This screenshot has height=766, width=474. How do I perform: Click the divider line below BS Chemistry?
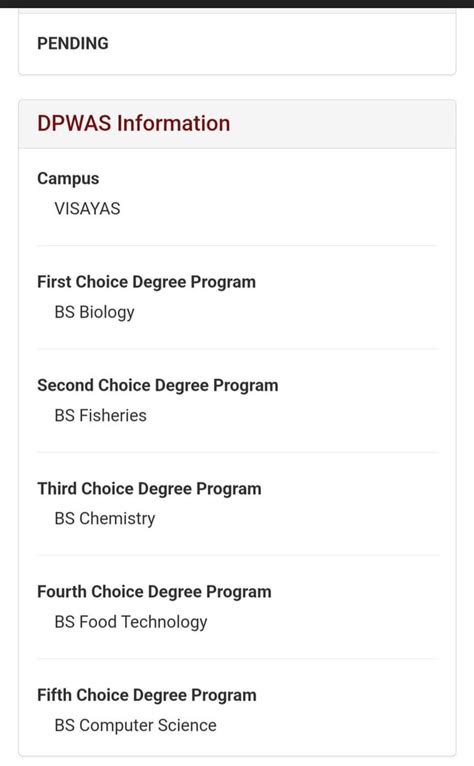tap(237, 555)
